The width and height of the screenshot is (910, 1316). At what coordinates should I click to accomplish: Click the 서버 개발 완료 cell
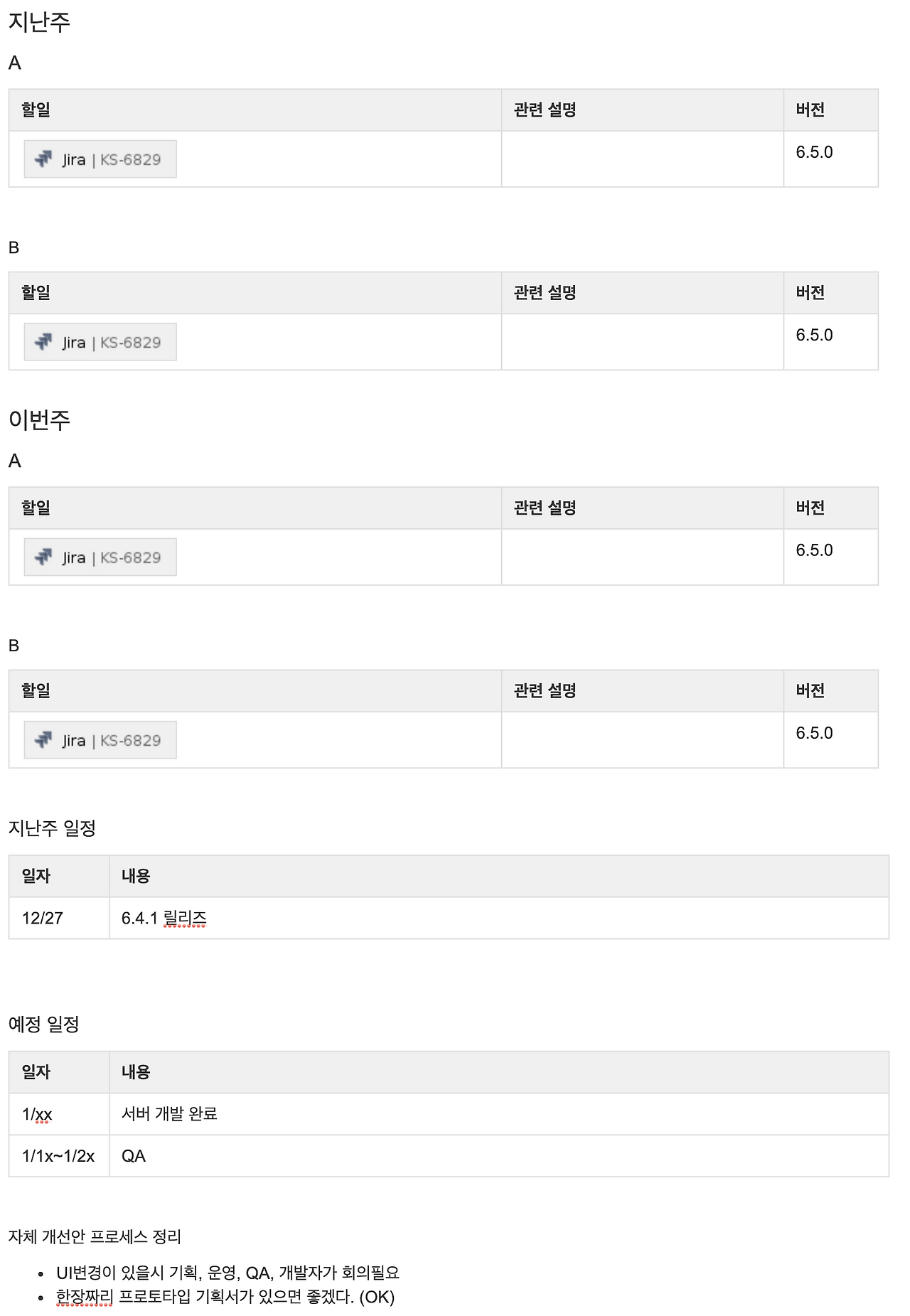[499, 1113]
